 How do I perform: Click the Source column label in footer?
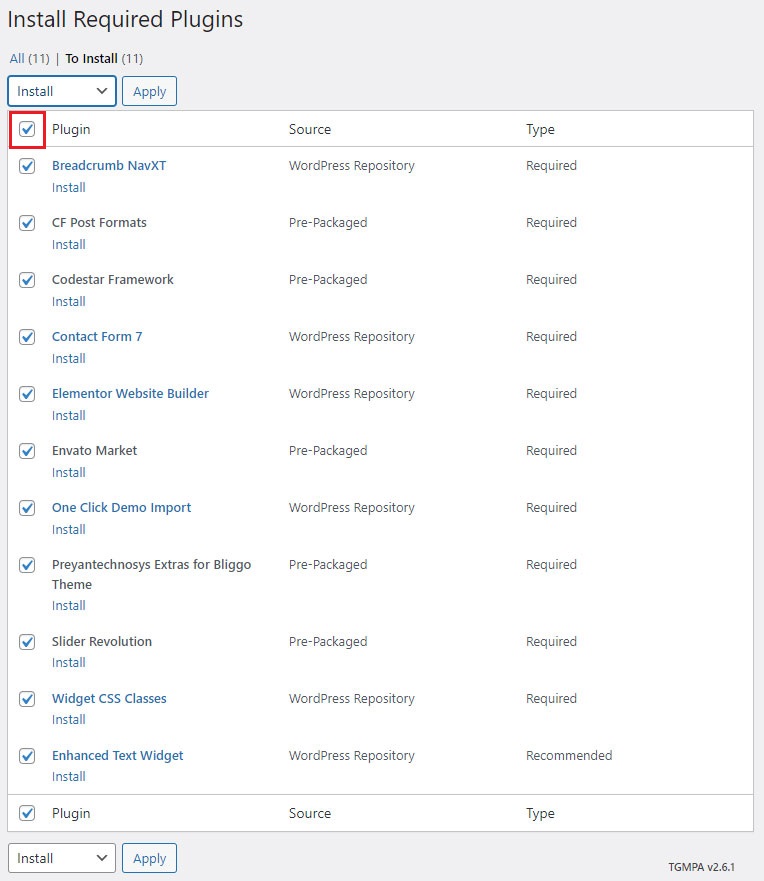pos(310,813)
